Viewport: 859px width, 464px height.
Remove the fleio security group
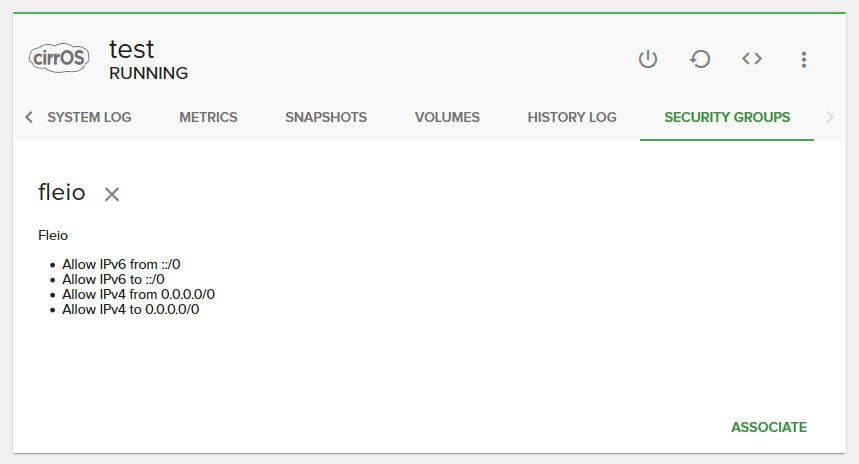[x=112, y=194]
